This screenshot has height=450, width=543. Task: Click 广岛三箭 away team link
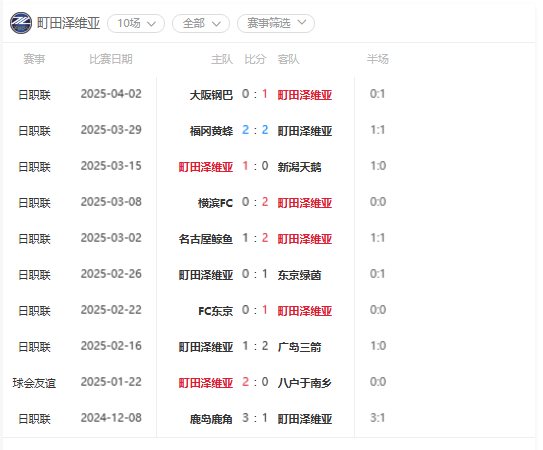[299, 347]
